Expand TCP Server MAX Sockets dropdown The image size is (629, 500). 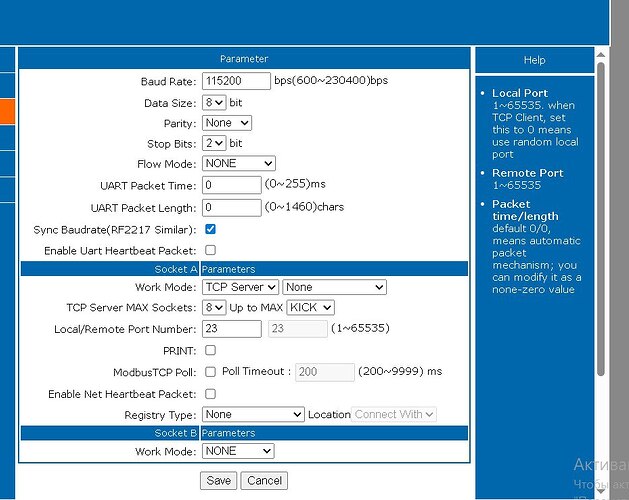click(x=214, y=307)
